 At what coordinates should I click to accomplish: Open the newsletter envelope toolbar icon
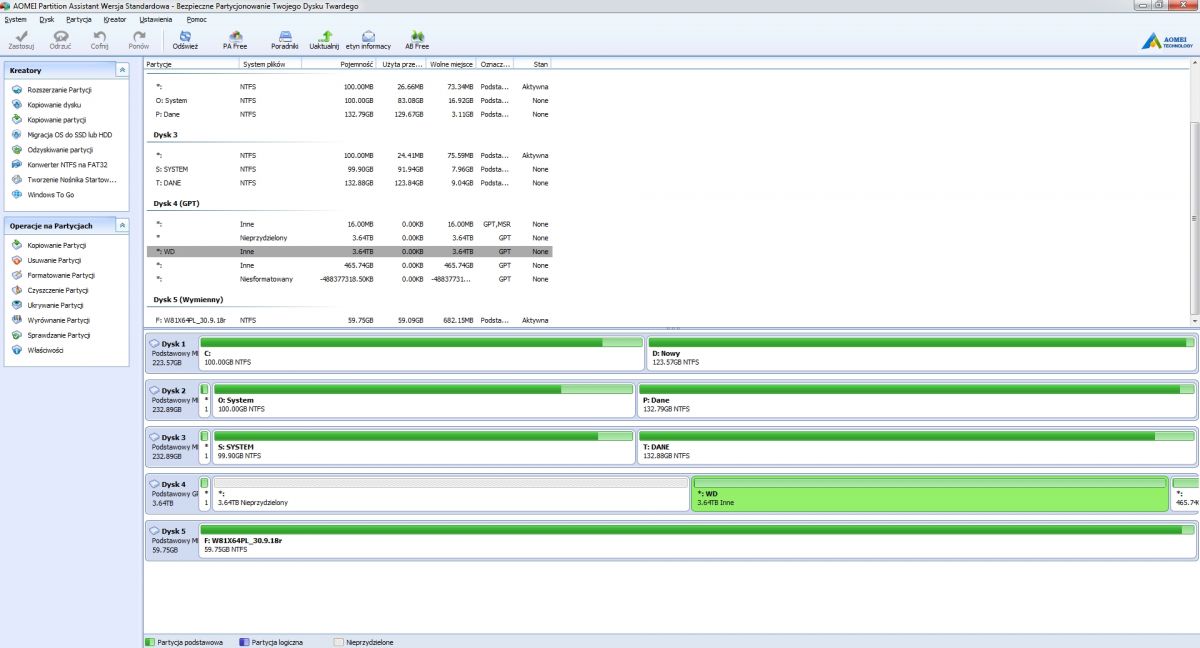(x=369, y=39)
